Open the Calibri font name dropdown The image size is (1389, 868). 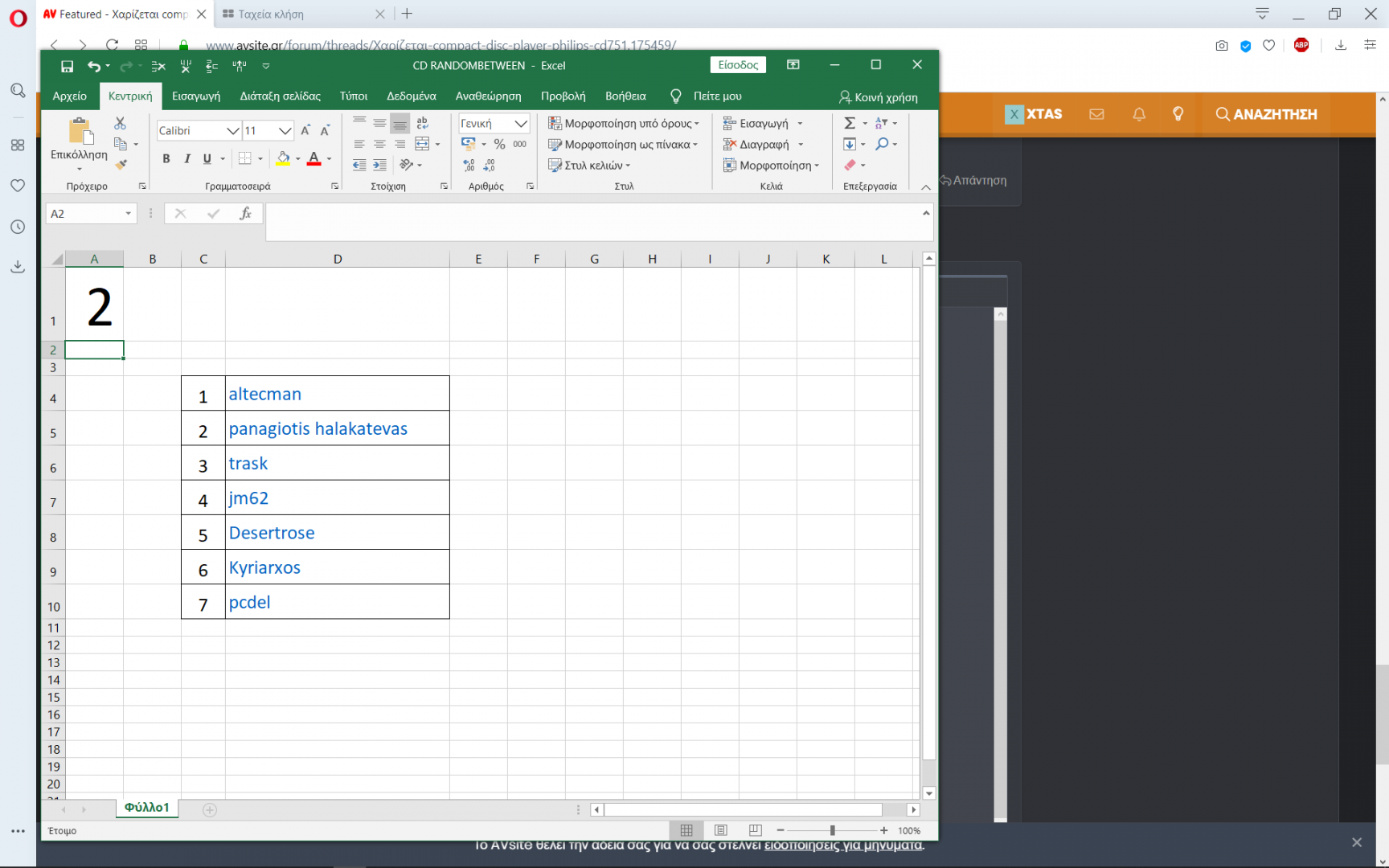click(x=232, y=131)
